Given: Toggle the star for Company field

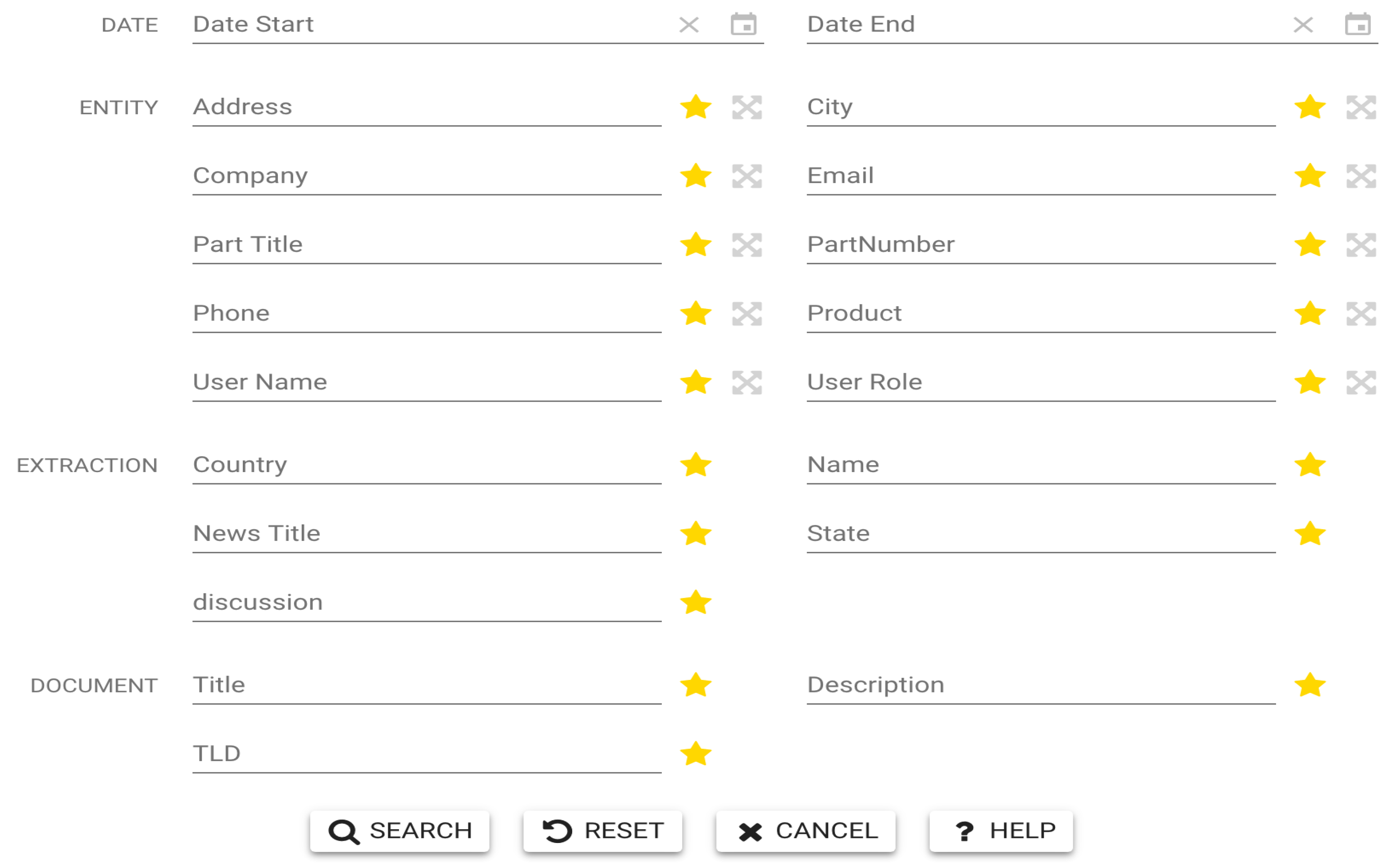Looking at the screenshot, I should point(696,176).
